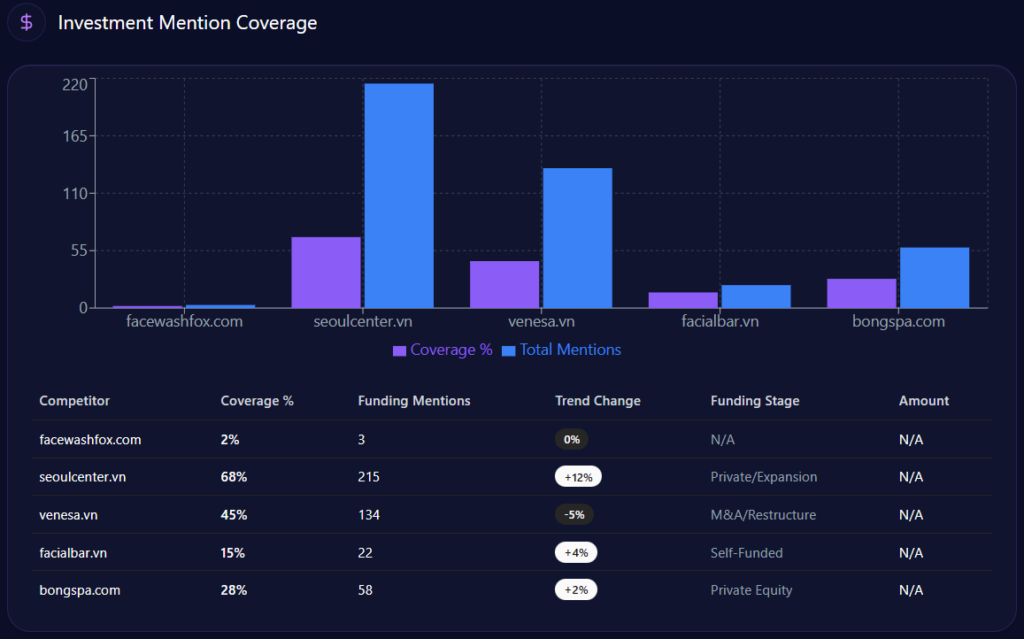This screenshot has height=639, width=1024.
Task: Toggle Total Mentions legend item
Action: click(x=570, y=350)
